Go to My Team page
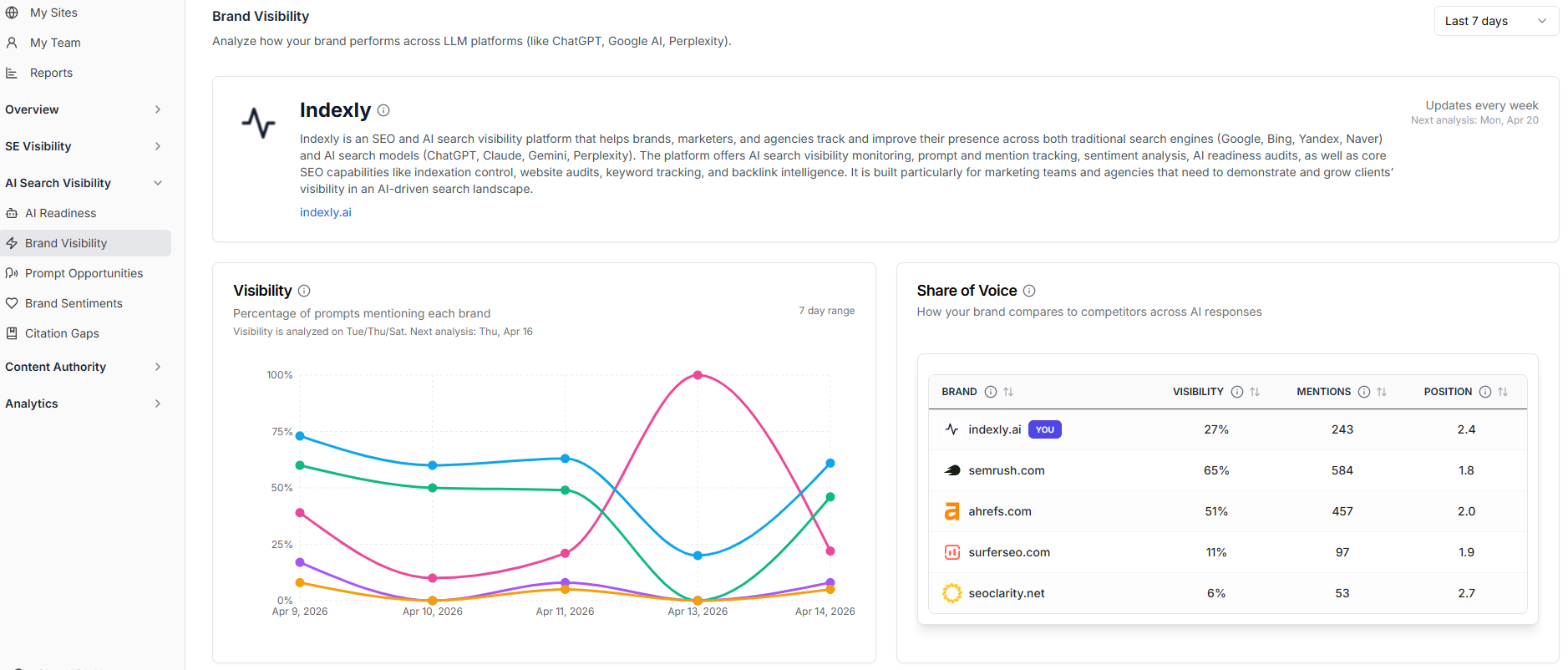1568x670 pixels. pyautogui.click(x=55, y=43)
